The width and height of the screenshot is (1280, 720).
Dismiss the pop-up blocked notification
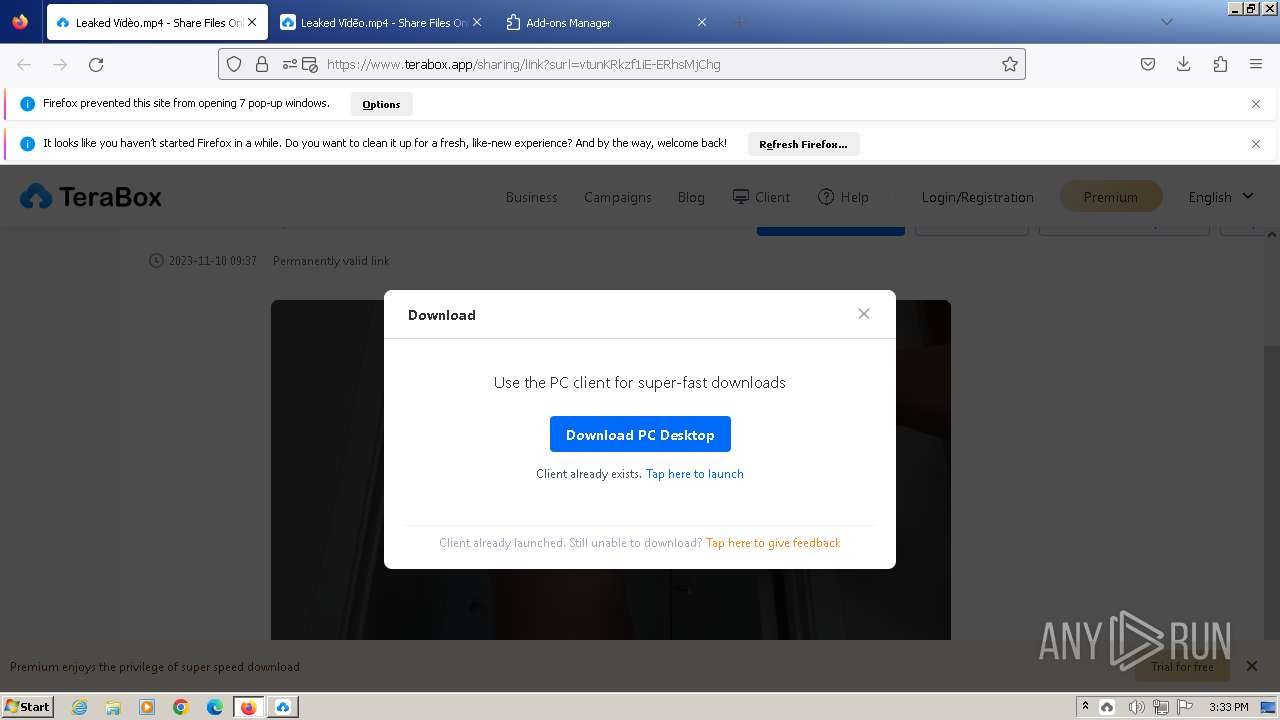click(1256, 104)
